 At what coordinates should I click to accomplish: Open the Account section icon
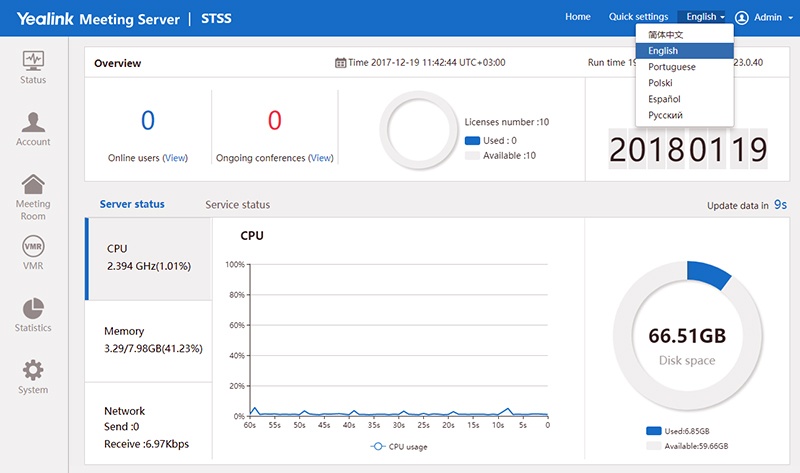33,122
